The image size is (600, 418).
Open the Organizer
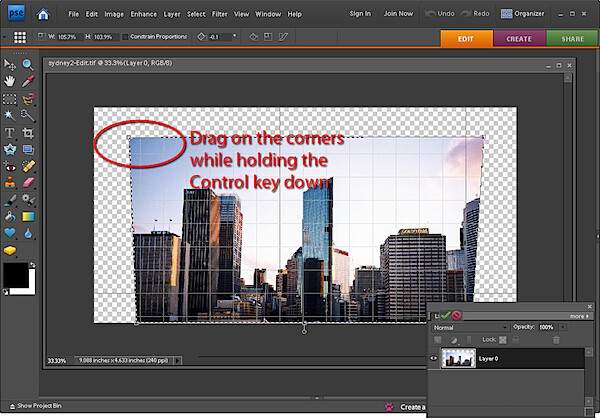click(x=522, y=14)
